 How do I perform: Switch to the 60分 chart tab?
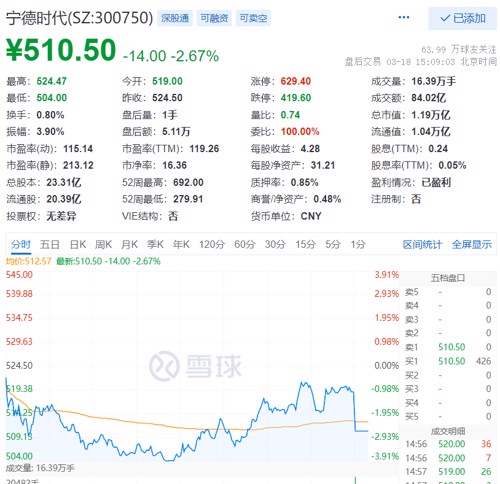pos(245,244)
